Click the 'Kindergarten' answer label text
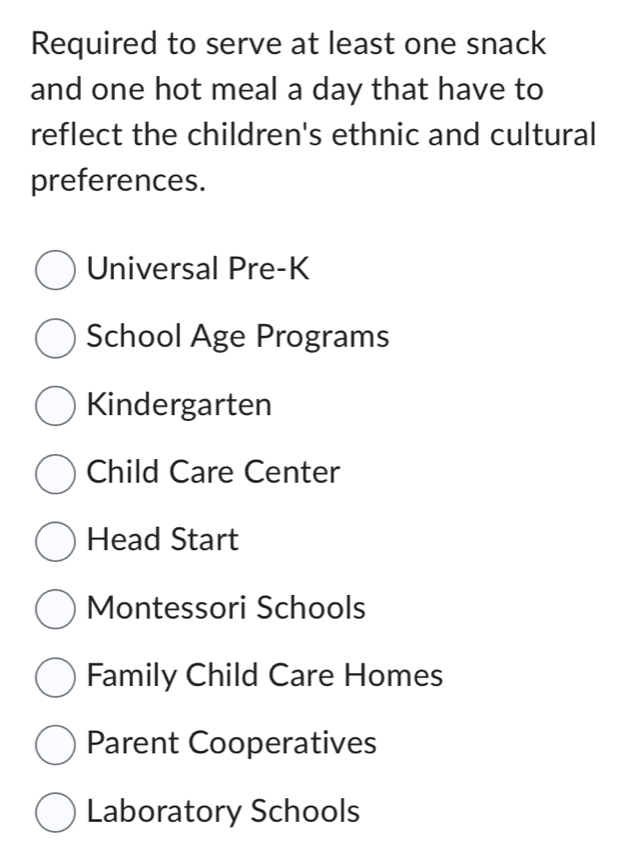Viewport: 623px width, 852px height. pos(179,405)
